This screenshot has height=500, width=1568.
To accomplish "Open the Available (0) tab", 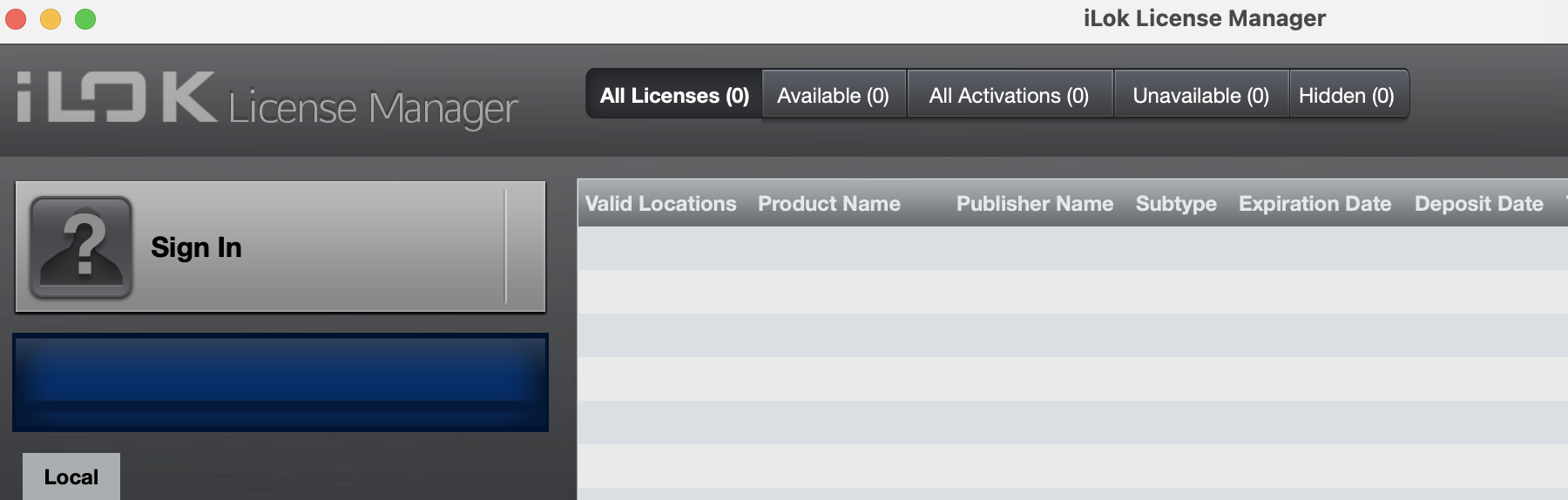I will 834,95.
